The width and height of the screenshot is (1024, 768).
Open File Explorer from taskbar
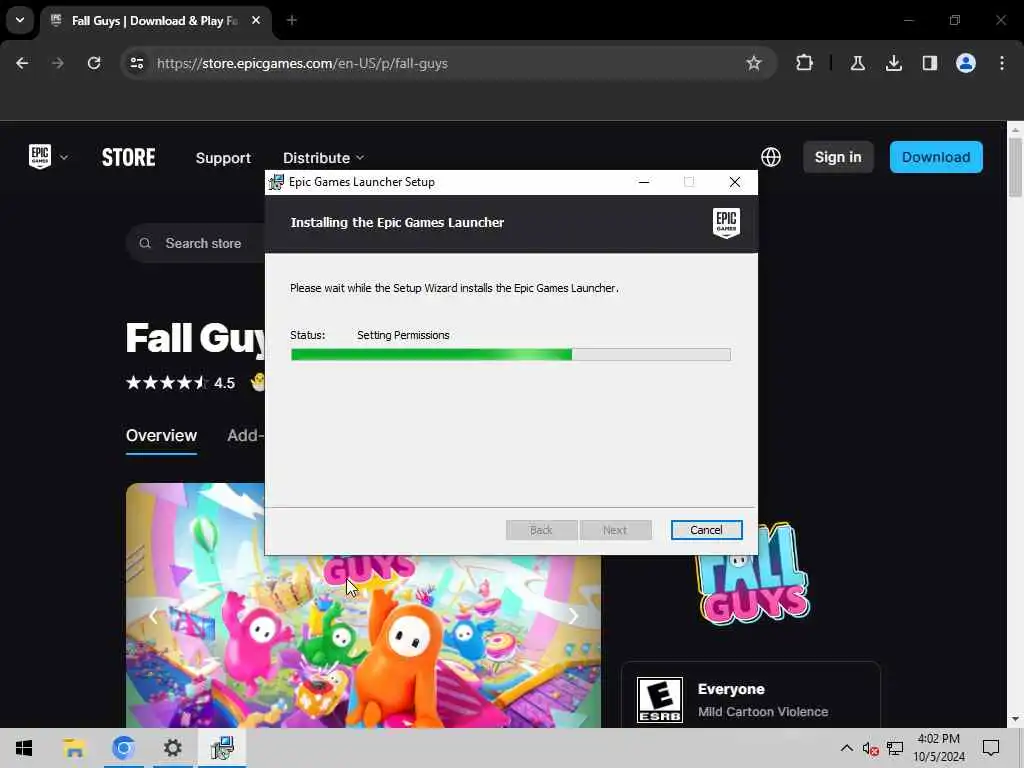click(x=74, y=748)
